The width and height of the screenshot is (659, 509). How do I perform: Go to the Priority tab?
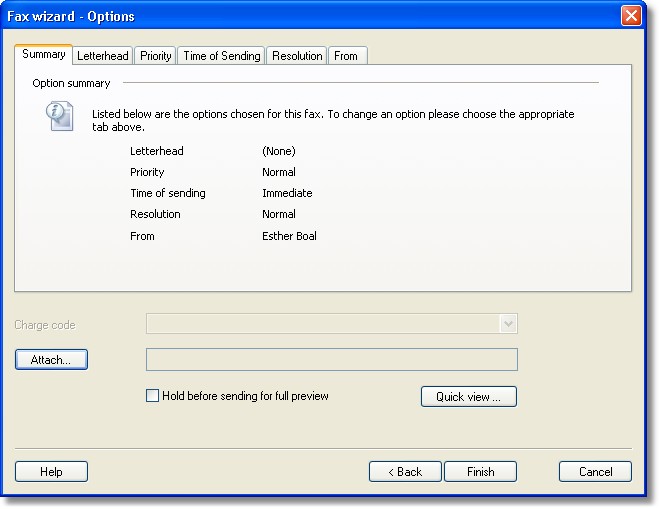pos(156,55)
